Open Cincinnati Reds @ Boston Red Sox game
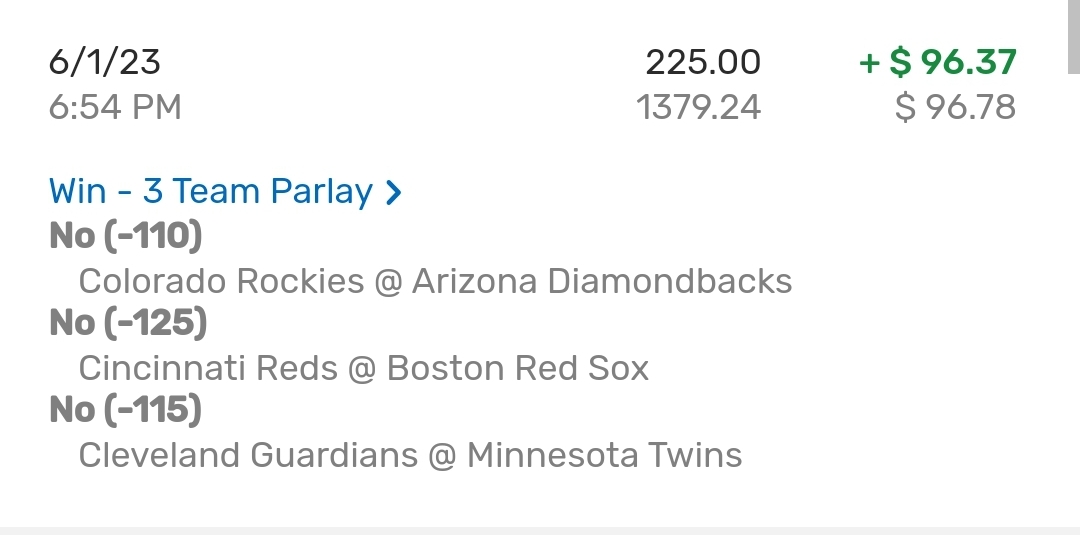 point(364,368)
